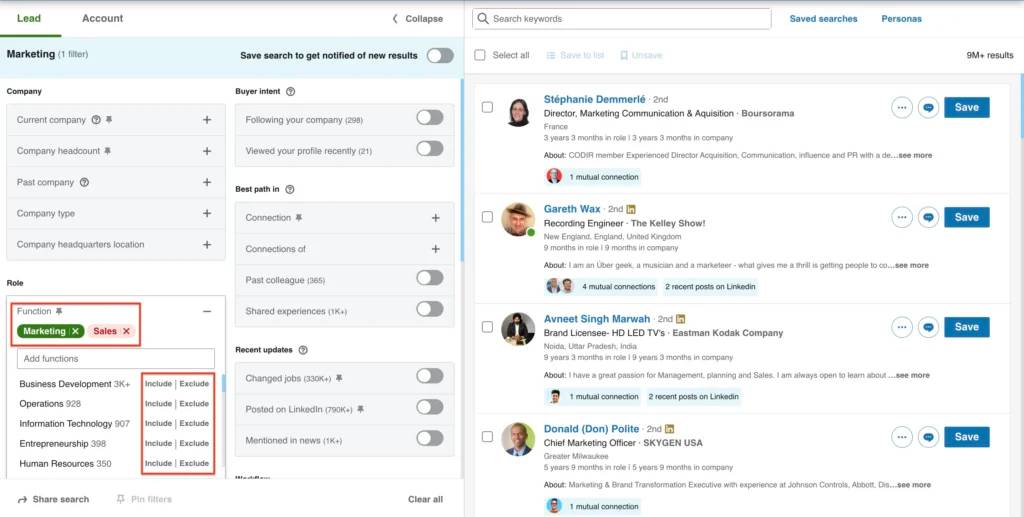Save Stéphanie Demmerlé as a lead
1024x517 pixels.
point(966,107)
